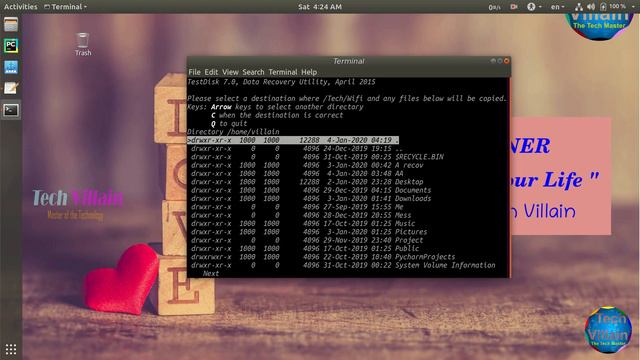
Task: Select the 'Me' directory row
Action: click(x=297, y=207)
